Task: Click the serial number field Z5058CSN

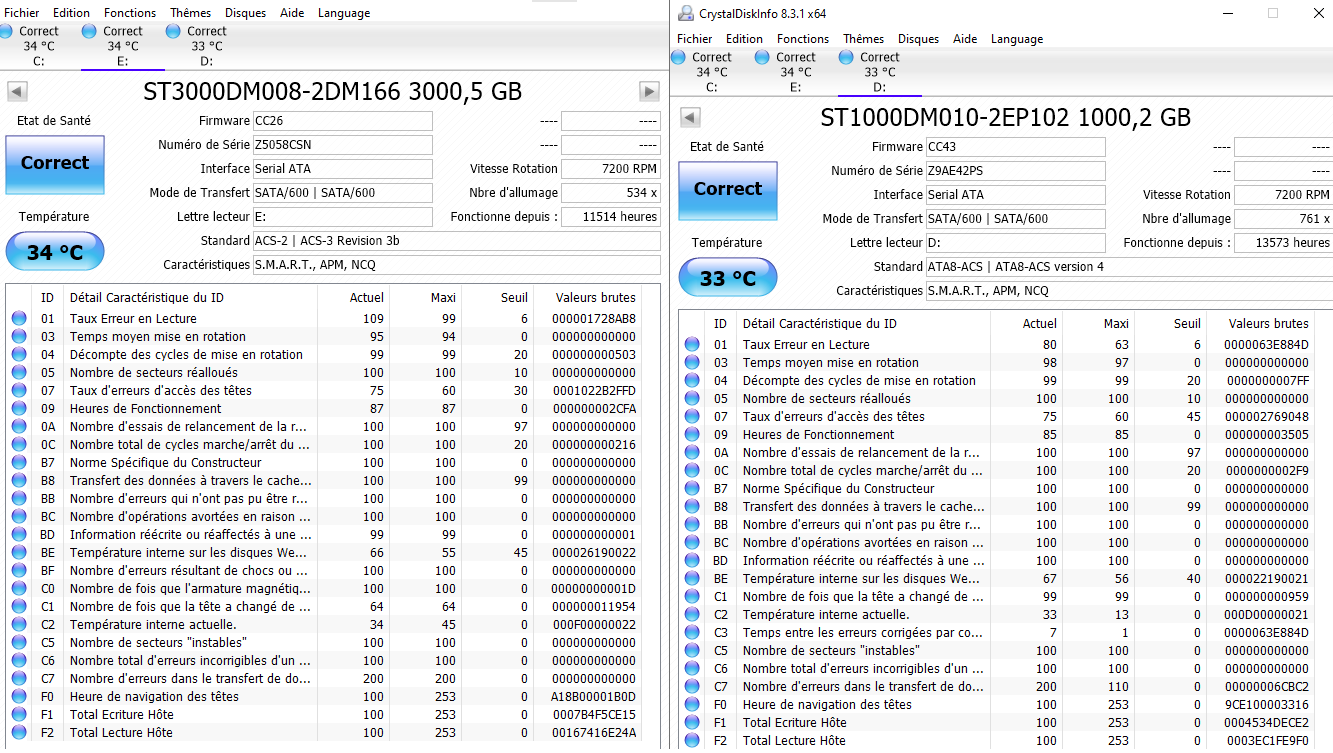Action: pyautogui.click(x=342, y=145)
